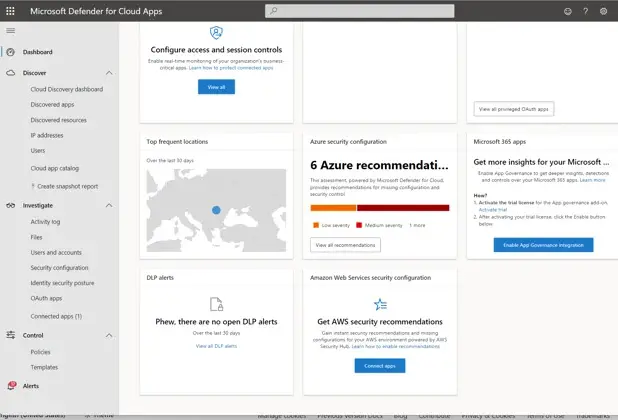Click the access and session controls shield icon
Image resolution: width=618 pixels, height=420 pixels.
point(216,33)
